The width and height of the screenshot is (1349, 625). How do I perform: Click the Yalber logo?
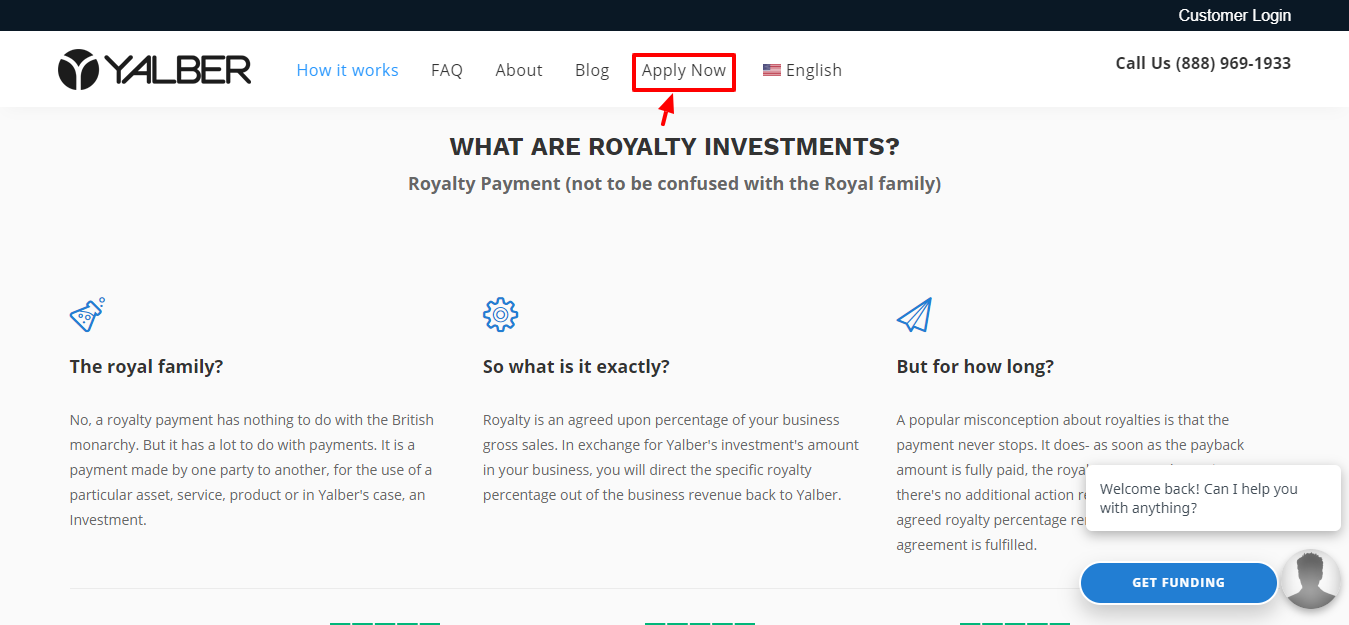pos(154,68)
